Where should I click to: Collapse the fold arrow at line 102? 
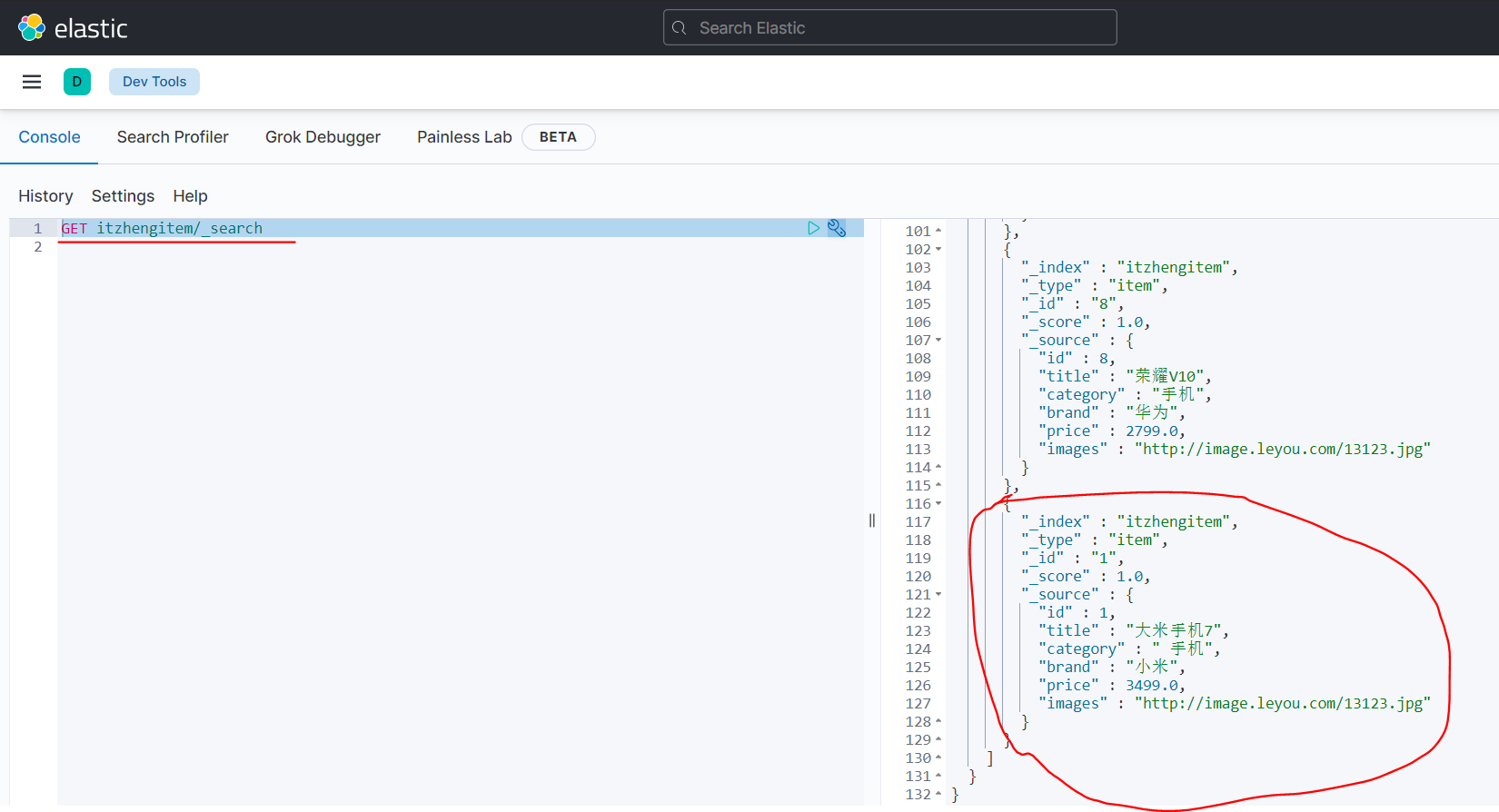(x=938, y=249)
